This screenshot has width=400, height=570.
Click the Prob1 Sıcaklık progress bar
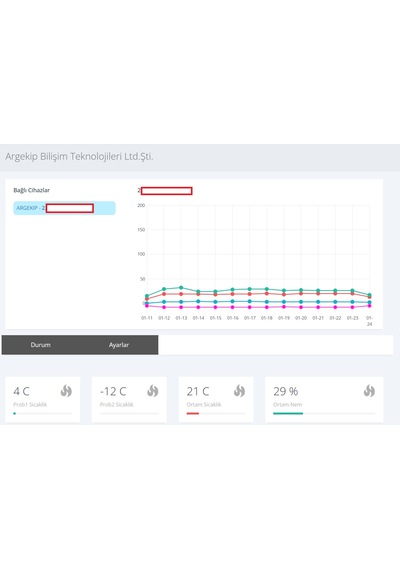click(x=43, y=413)
